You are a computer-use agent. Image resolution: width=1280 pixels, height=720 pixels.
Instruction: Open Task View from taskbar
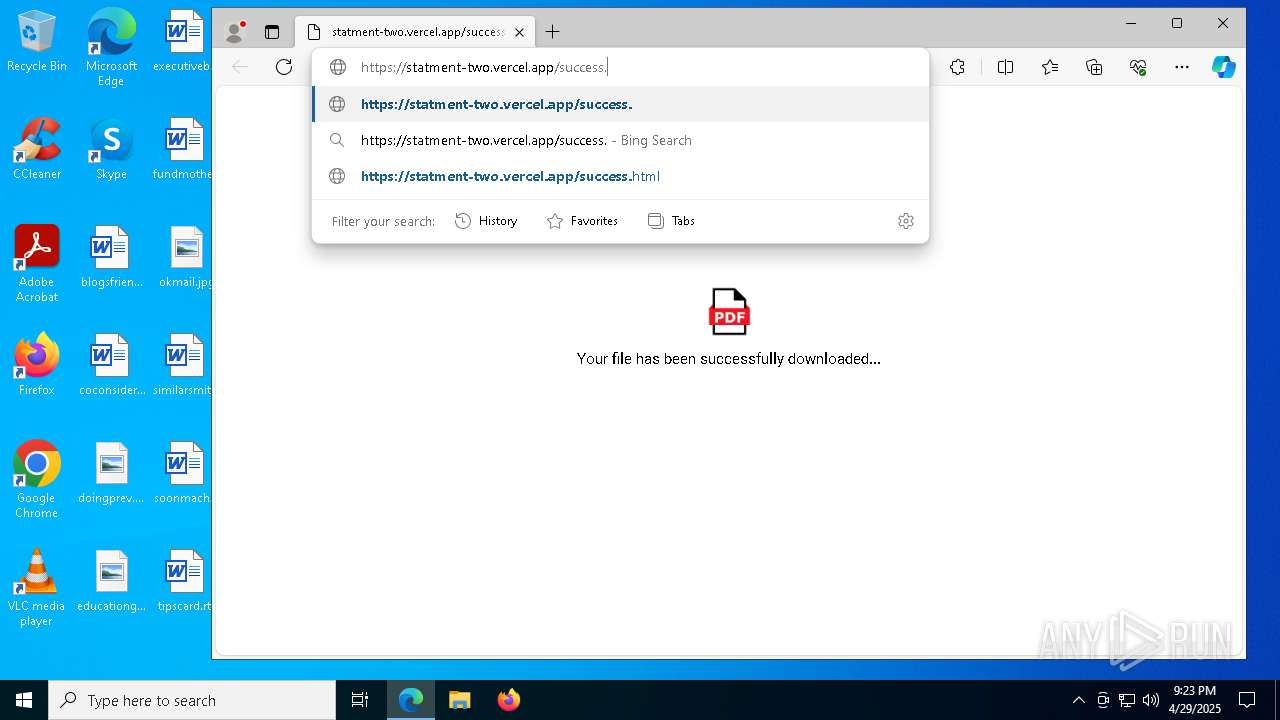[360, 700]
